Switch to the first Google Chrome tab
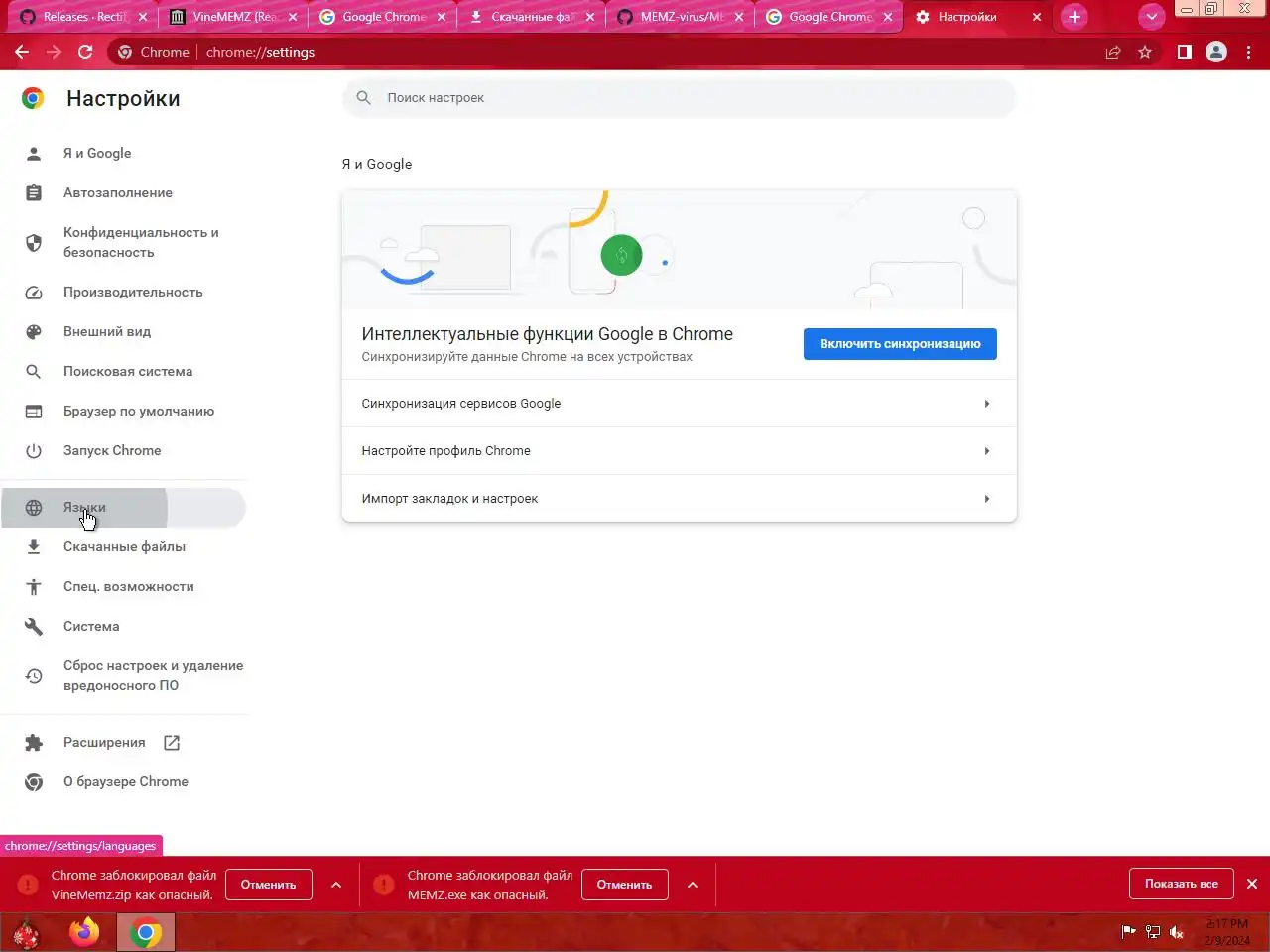This screenshot has height=952, width=1270. coord(381,17)
